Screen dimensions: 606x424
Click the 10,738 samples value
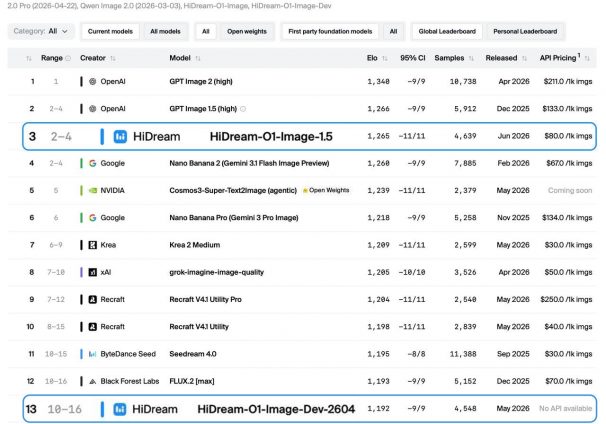[x=463, y=82]
